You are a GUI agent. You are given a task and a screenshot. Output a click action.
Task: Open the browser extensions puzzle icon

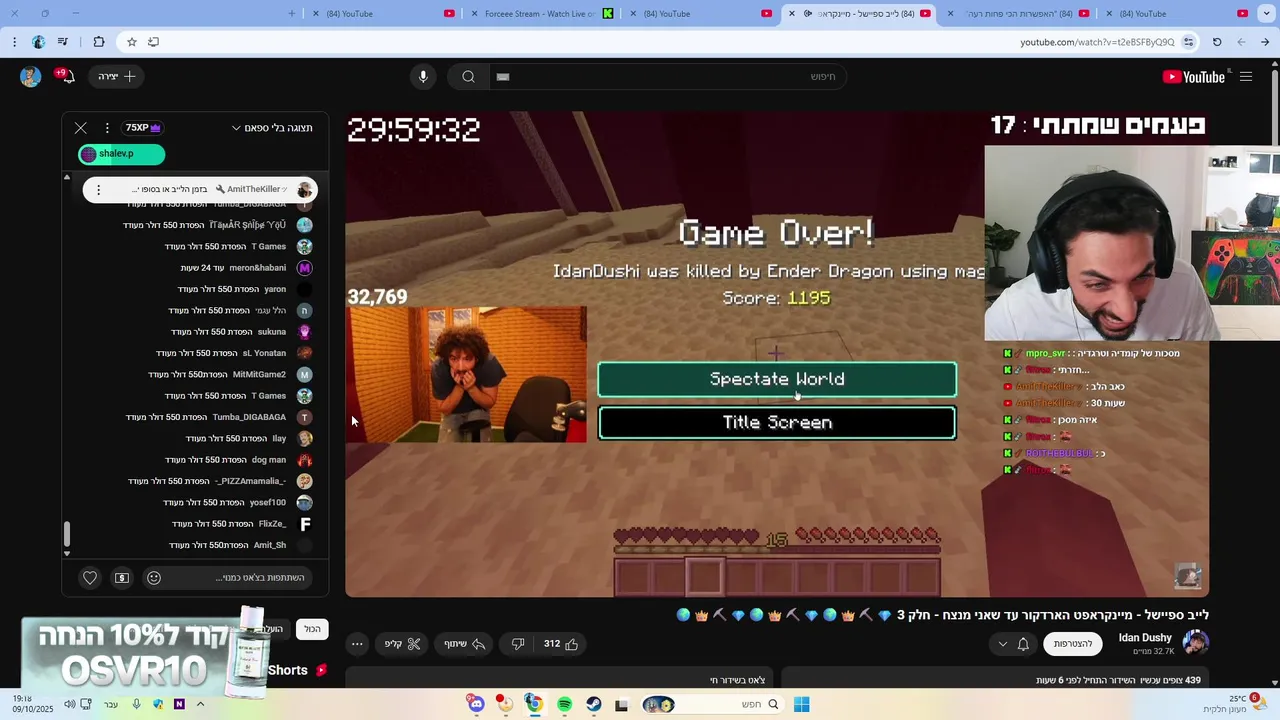(99, 42)
